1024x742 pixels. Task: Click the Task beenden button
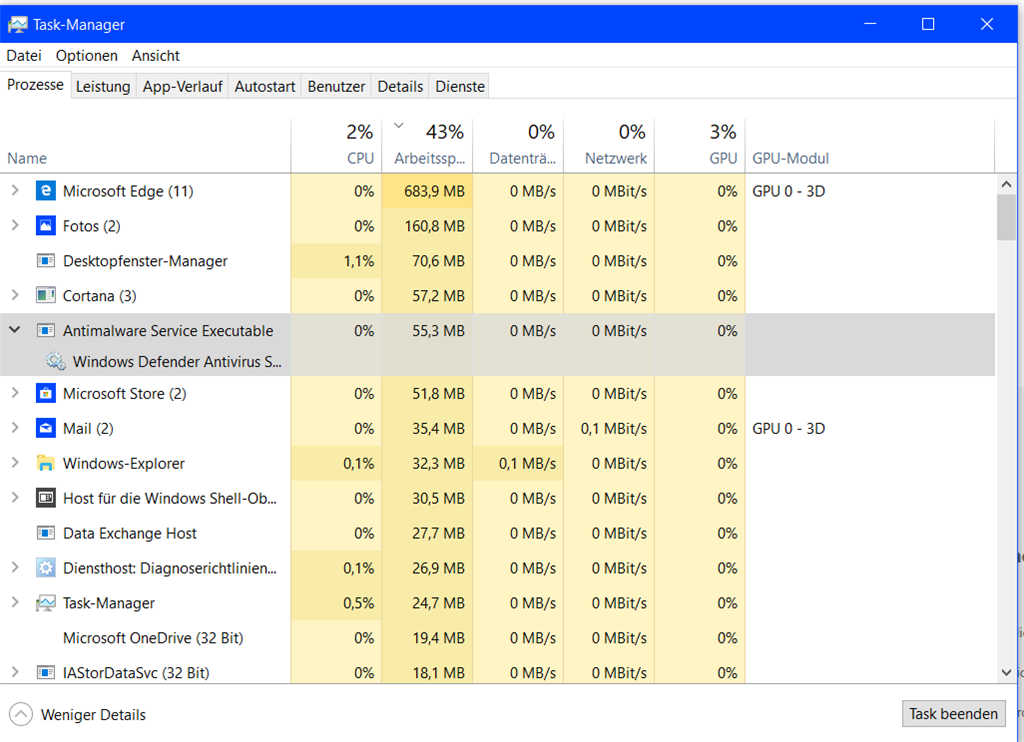click(x=953, y=714)
